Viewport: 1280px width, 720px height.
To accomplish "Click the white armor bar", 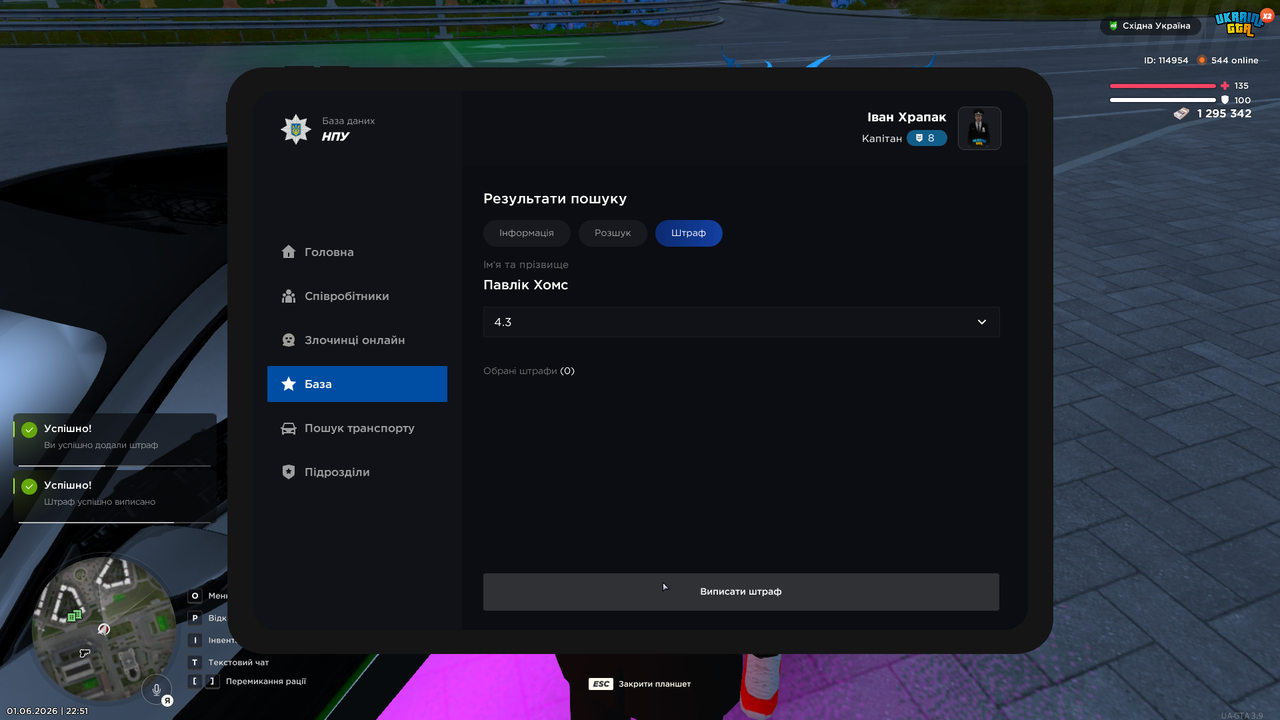I will 1162,100.
